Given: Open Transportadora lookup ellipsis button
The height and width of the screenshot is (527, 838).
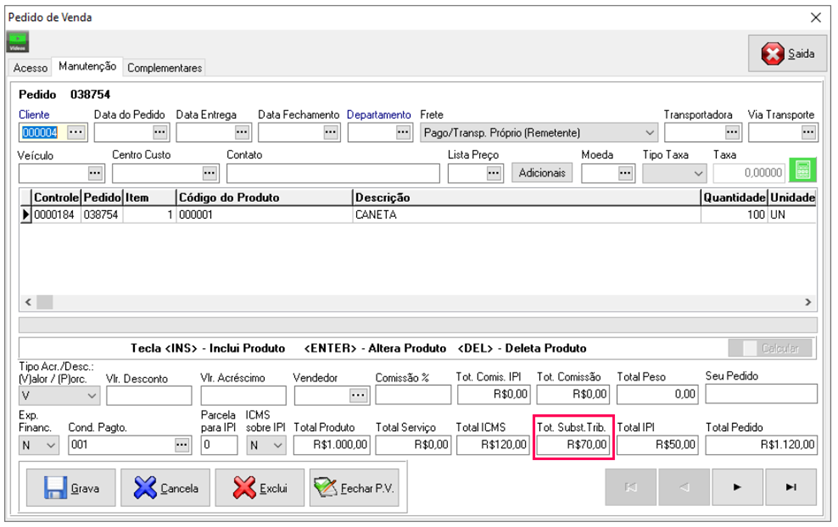Looking at the screenshot, I should (733, 132).
